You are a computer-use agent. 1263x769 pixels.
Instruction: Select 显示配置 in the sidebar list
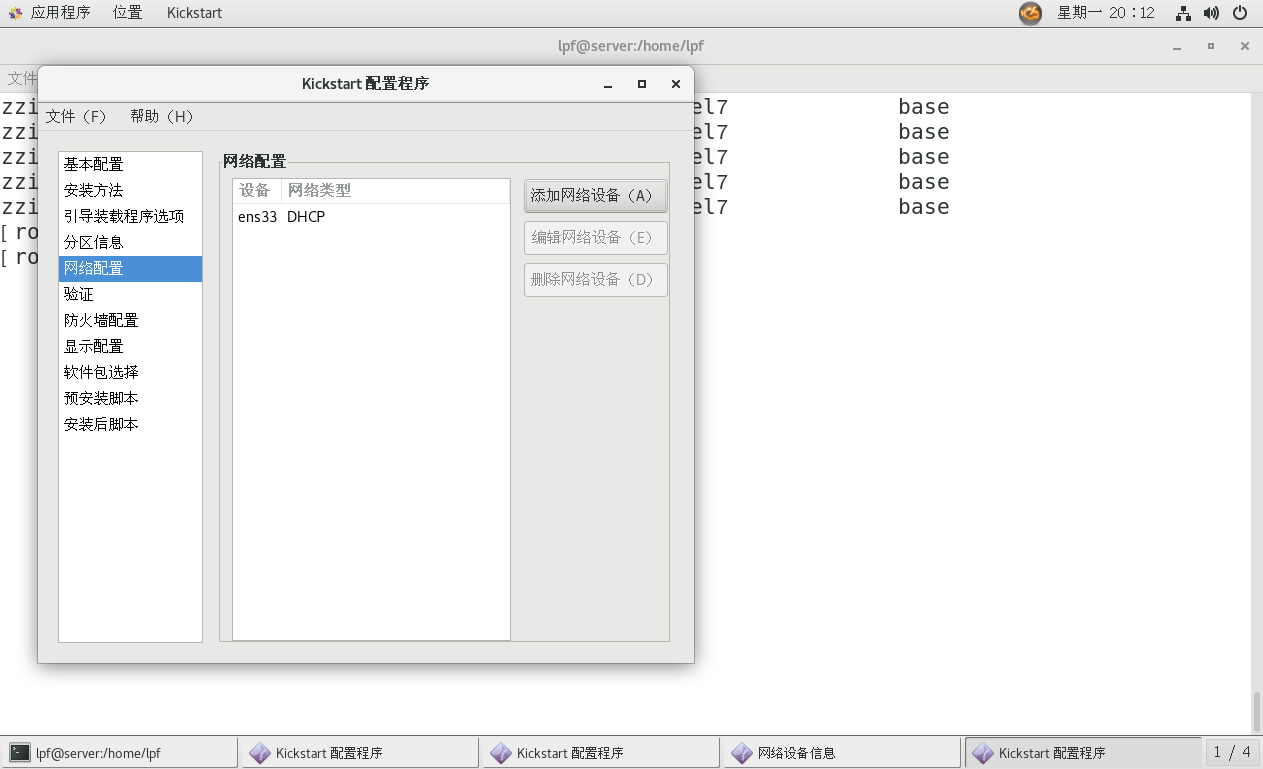coord(130,346)
